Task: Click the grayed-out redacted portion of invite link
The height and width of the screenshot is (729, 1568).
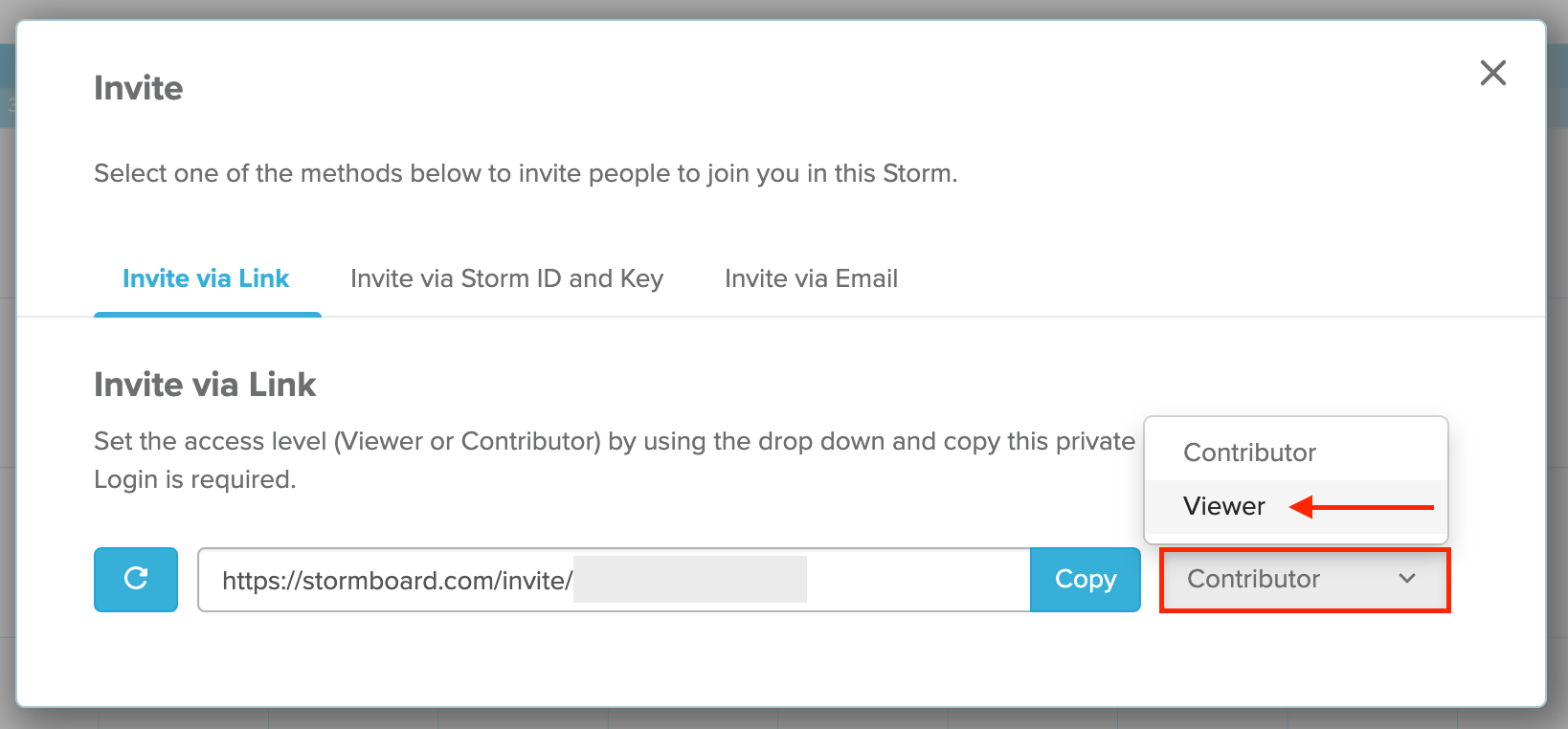Action: [x=689, y=580]
